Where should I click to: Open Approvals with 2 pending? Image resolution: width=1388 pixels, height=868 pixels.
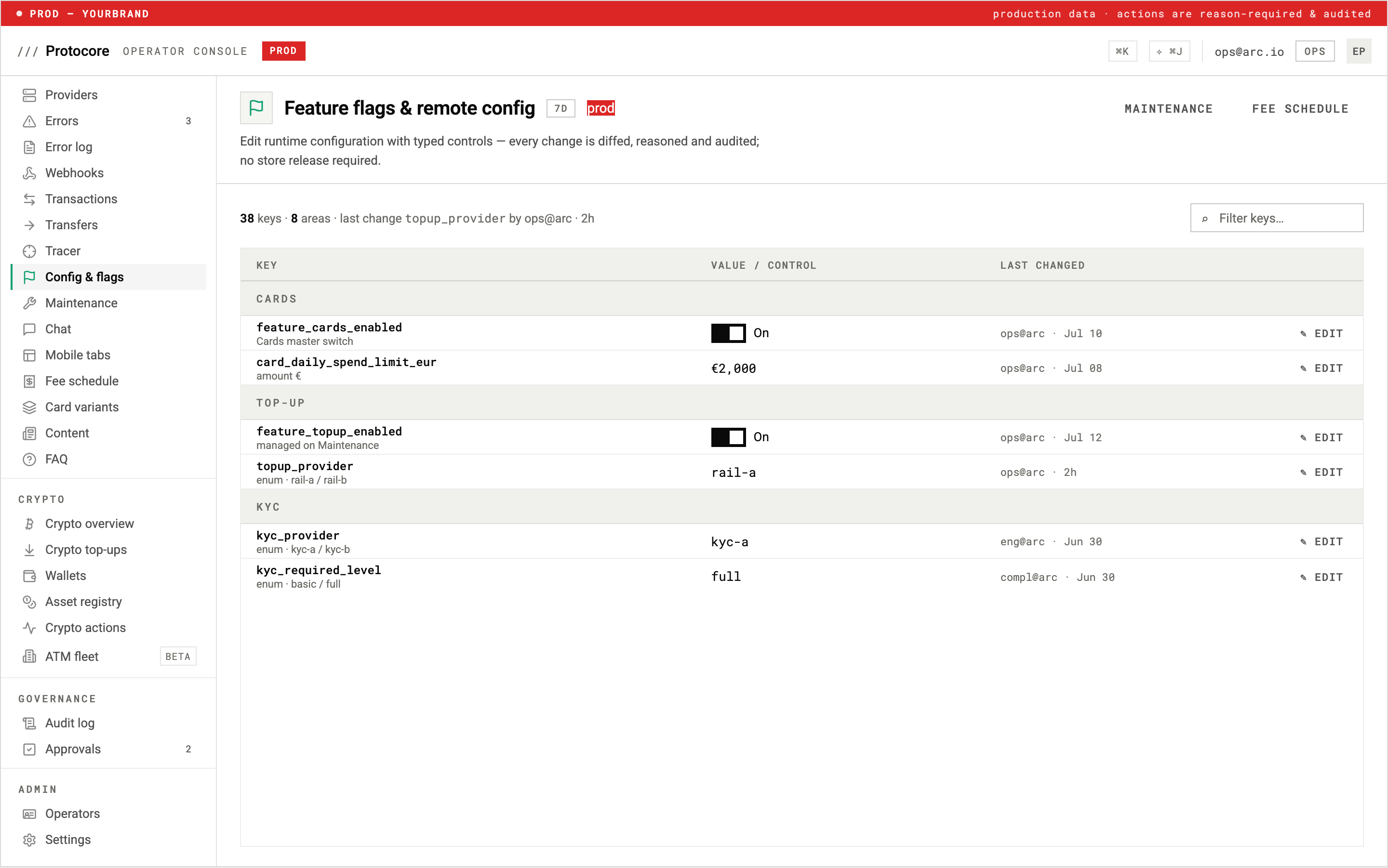(108, 749)
